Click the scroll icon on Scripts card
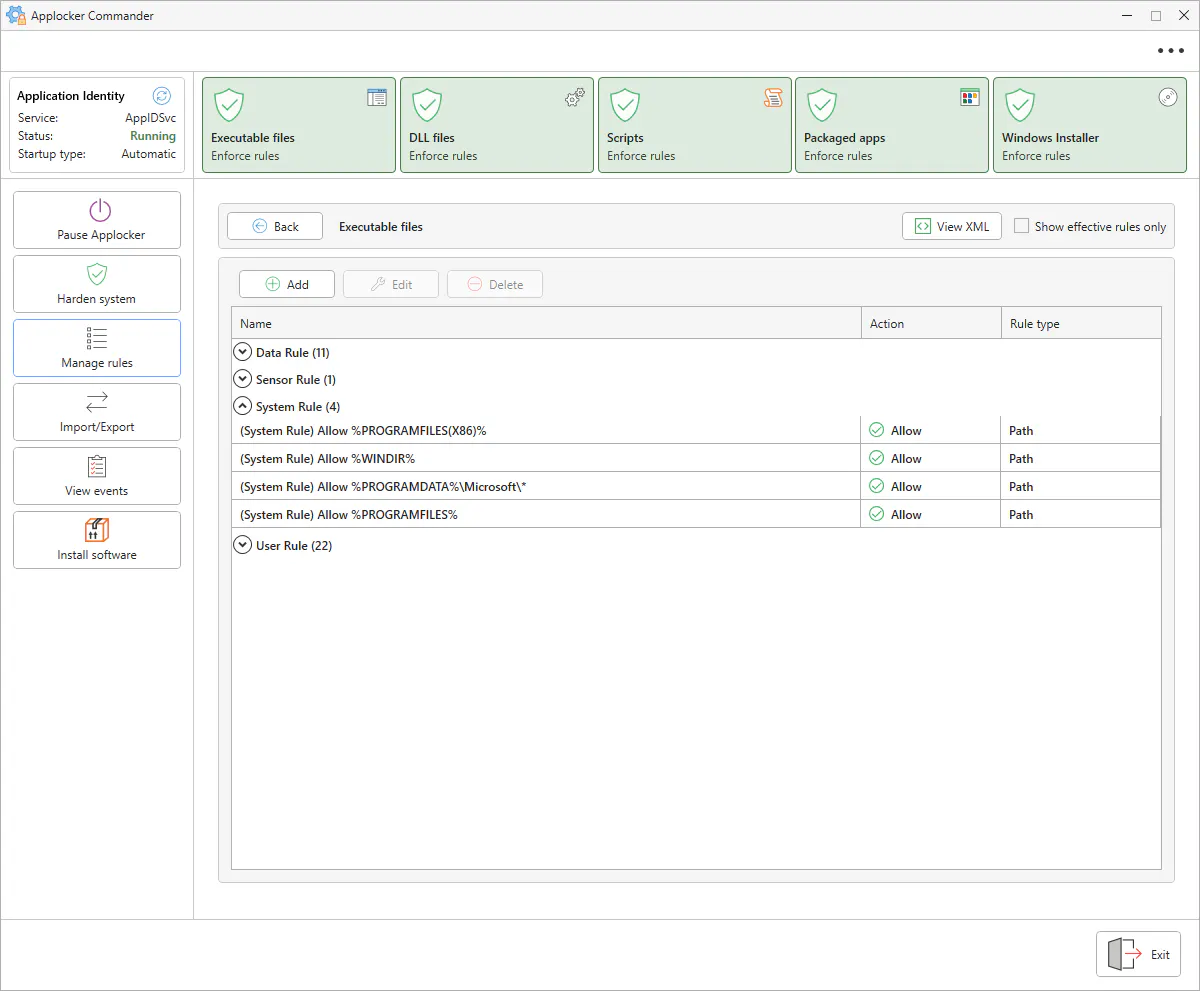Screen dimensions: 1200x991 click(773, 97)
